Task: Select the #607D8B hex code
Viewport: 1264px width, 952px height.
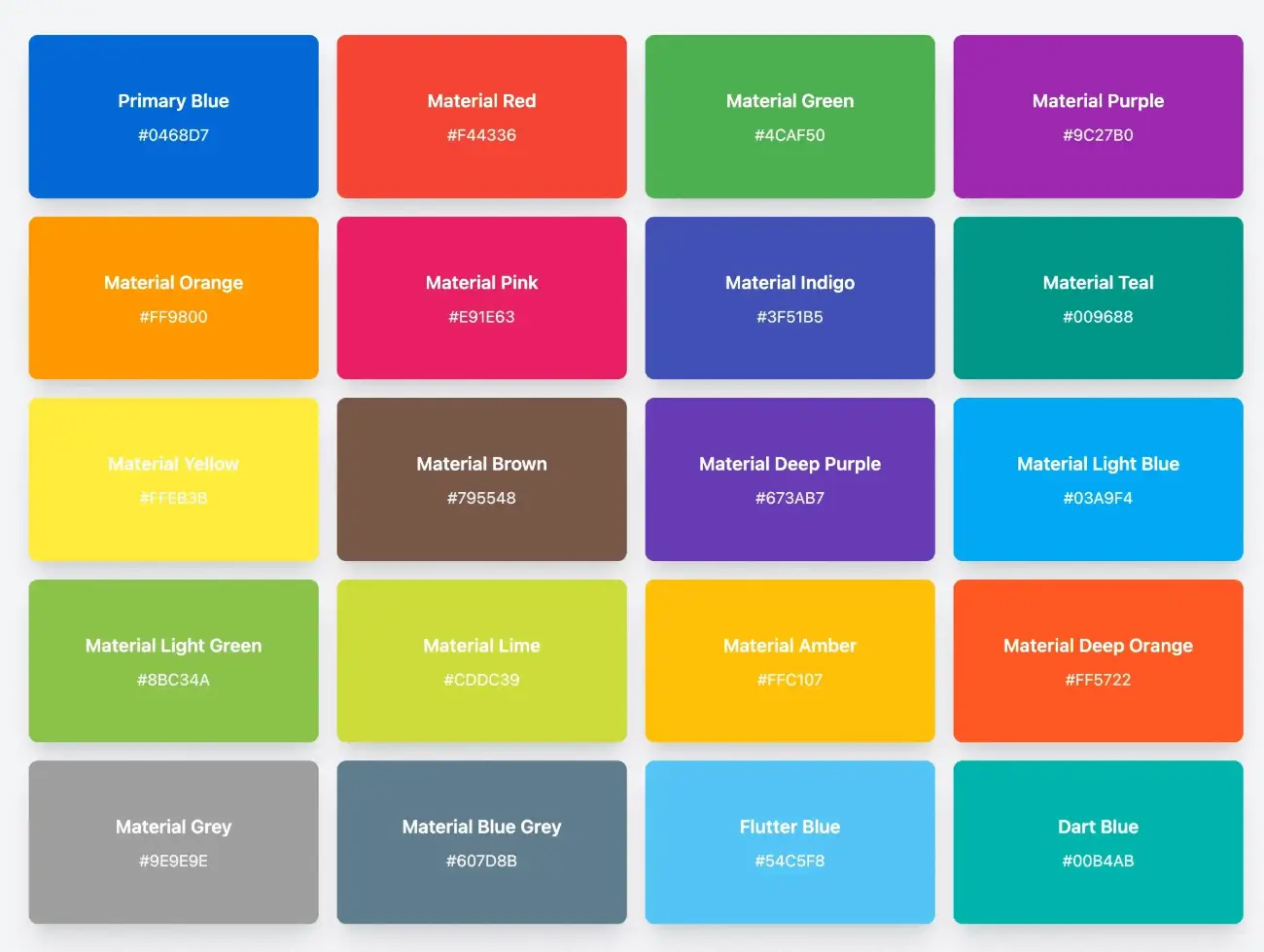Action: pos(481,861)
